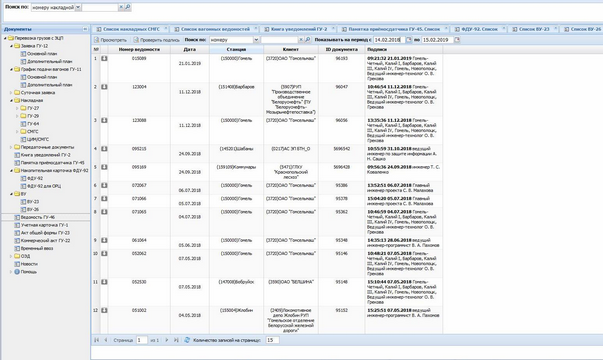
Task: Click the download icon for record 123088
Action: tap(104, 120)
